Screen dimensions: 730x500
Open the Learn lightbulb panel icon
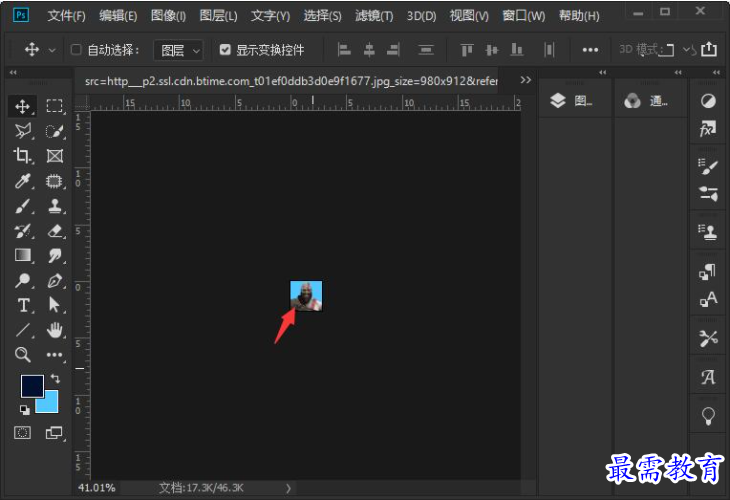(x=708, y=416)
